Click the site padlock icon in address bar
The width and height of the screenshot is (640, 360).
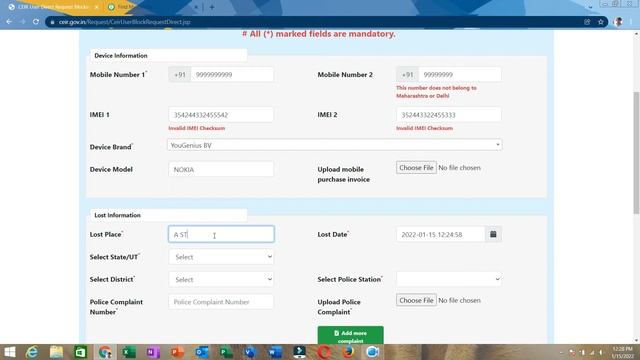pyautogui.click(x=52, y=22)
